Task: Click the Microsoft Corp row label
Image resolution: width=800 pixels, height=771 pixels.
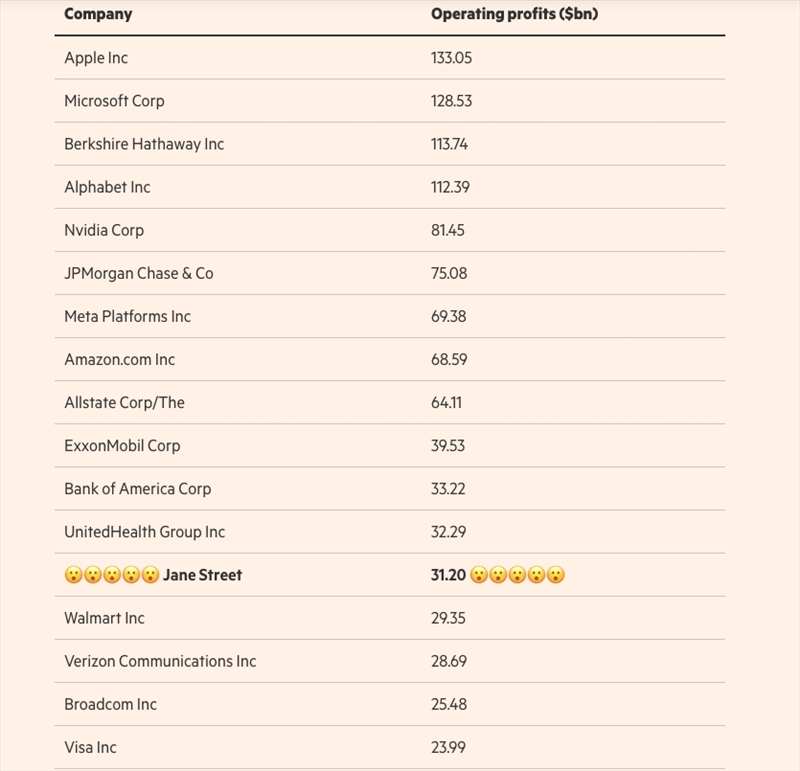Action: (114, 101)
